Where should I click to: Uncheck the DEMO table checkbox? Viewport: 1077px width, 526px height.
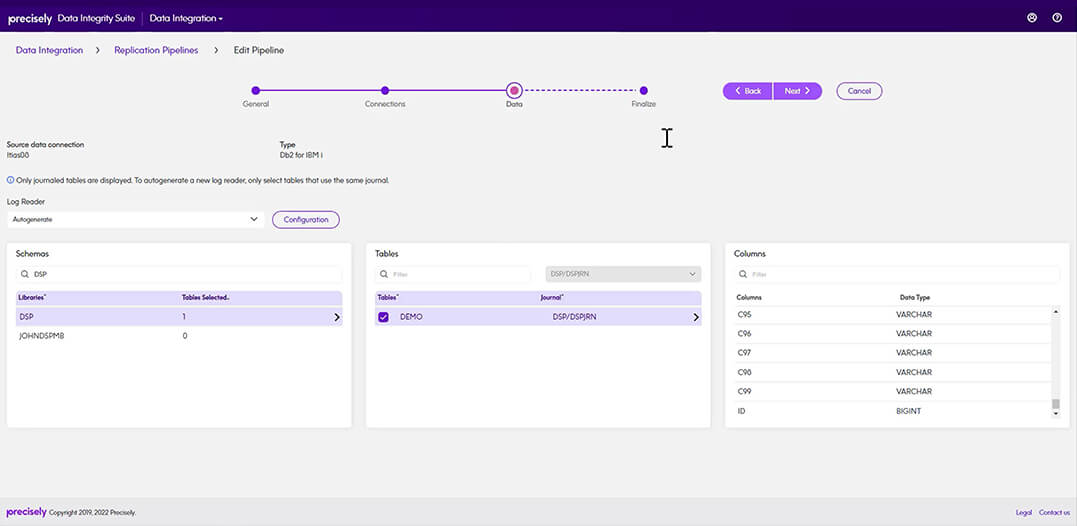click(383, 317)
